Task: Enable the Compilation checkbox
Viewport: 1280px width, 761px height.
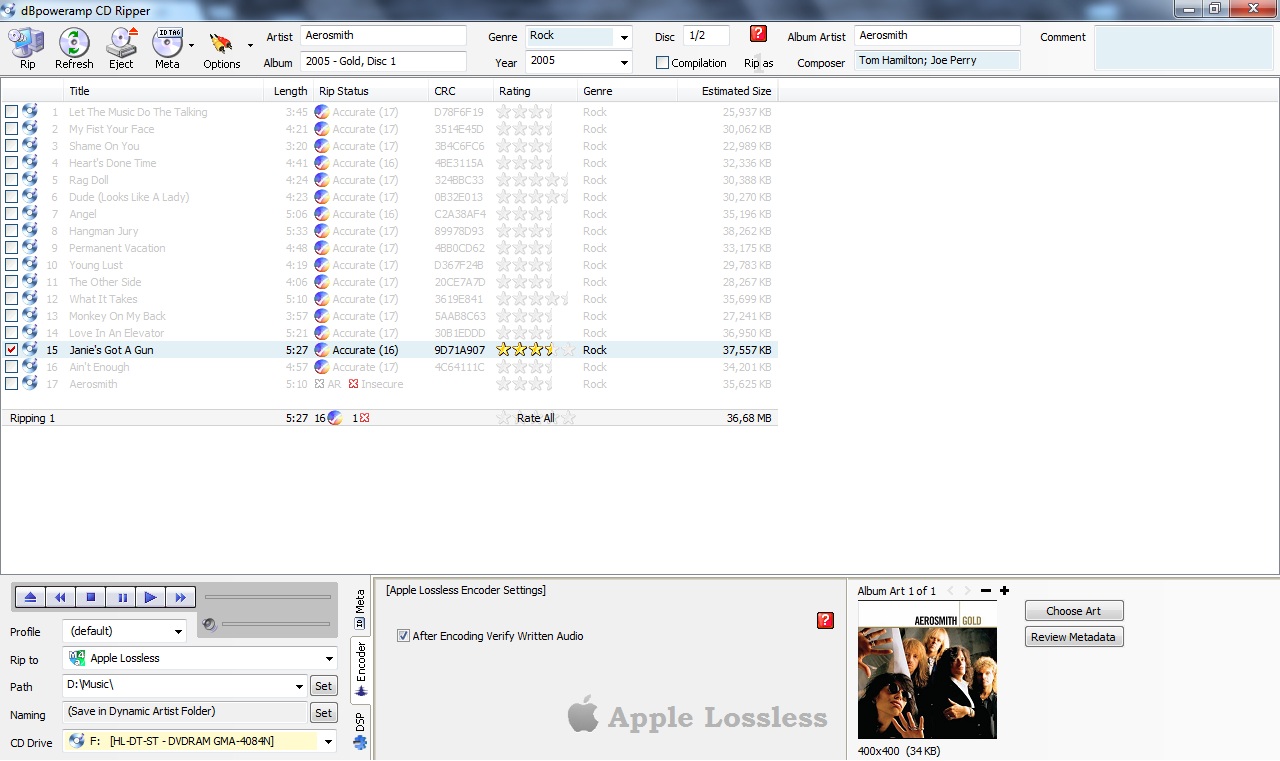Action: [662, 63]
